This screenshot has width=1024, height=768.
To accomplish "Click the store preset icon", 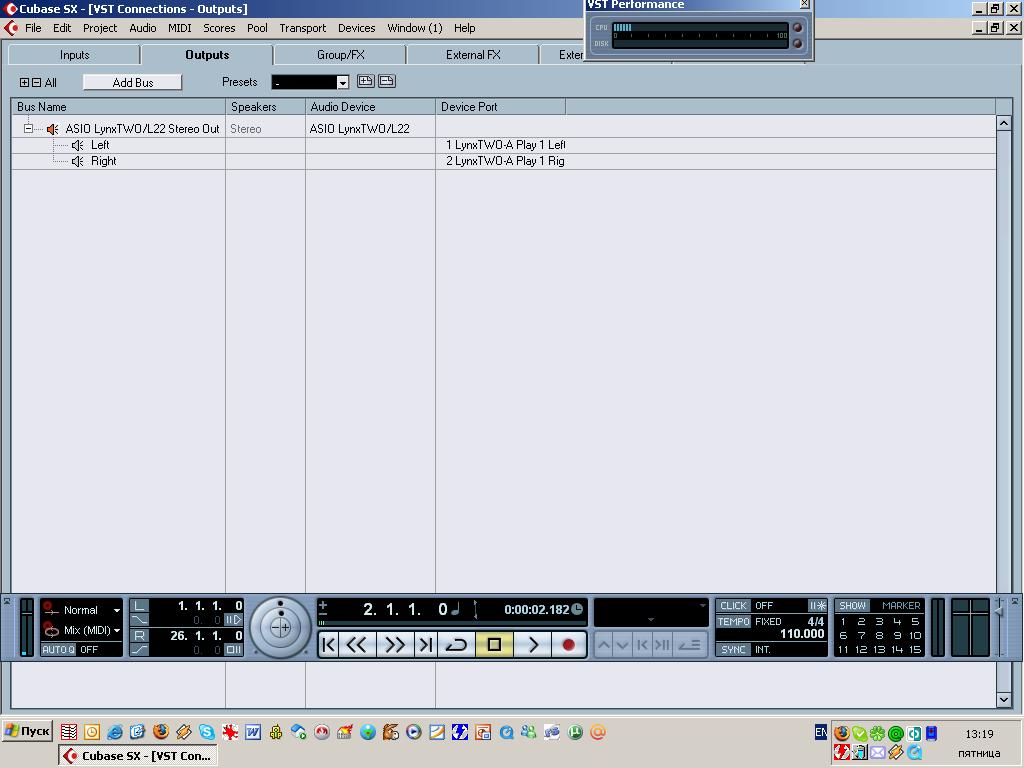I will click(x=365, y=82).
